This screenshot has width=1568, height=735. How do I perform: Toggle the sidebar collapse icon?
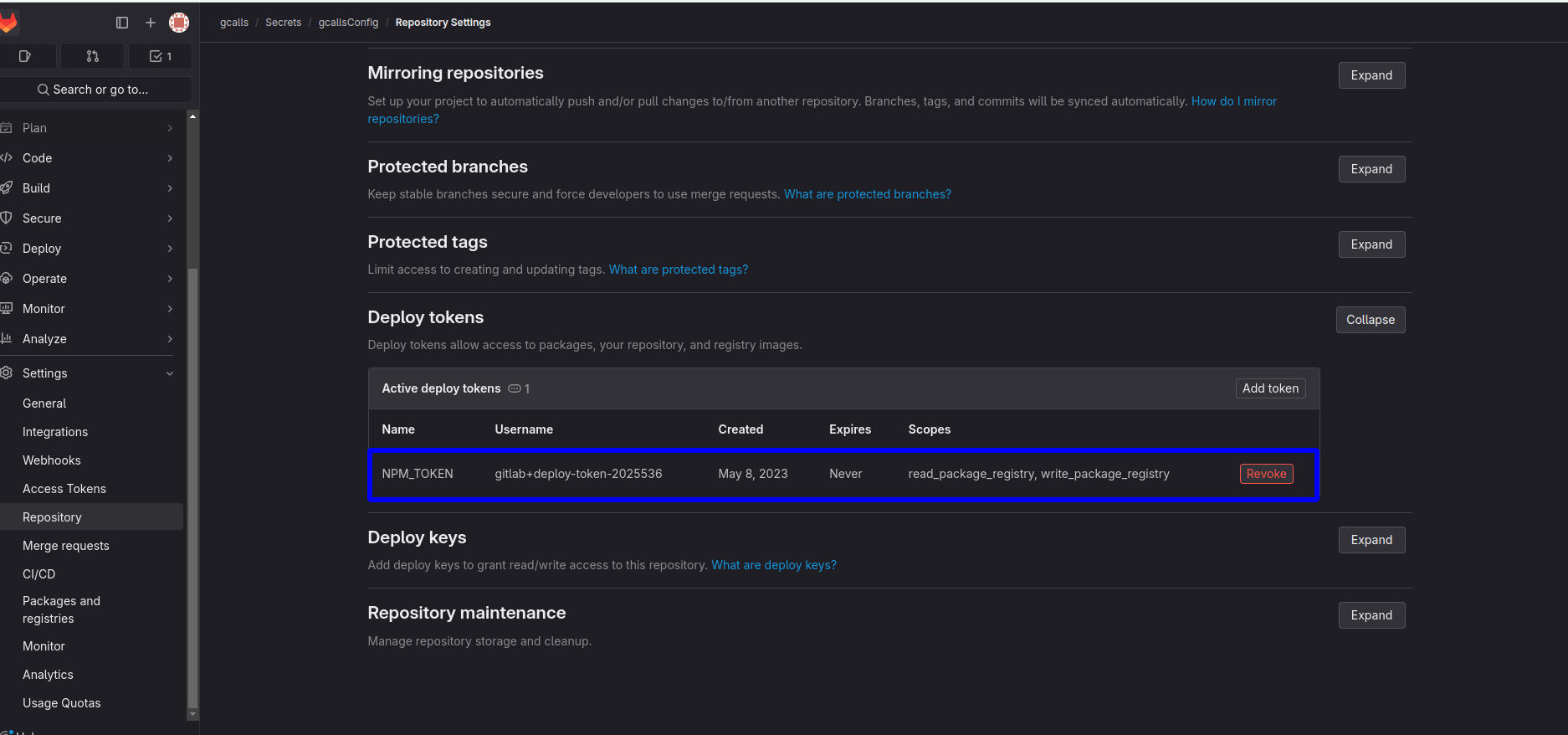(x=122, y=23)
